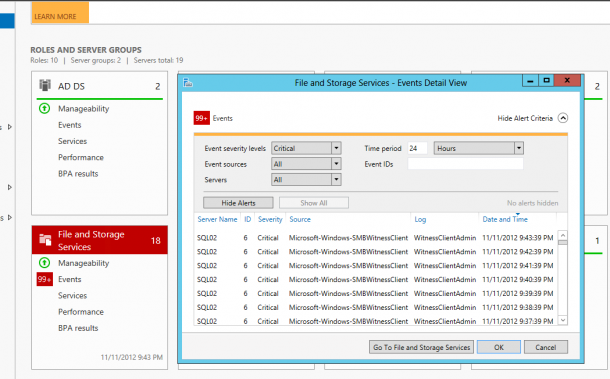Screen dimensions: 610x379
Task: Click server count 18 on File and Storage tile
Action: tap(156, 240)
